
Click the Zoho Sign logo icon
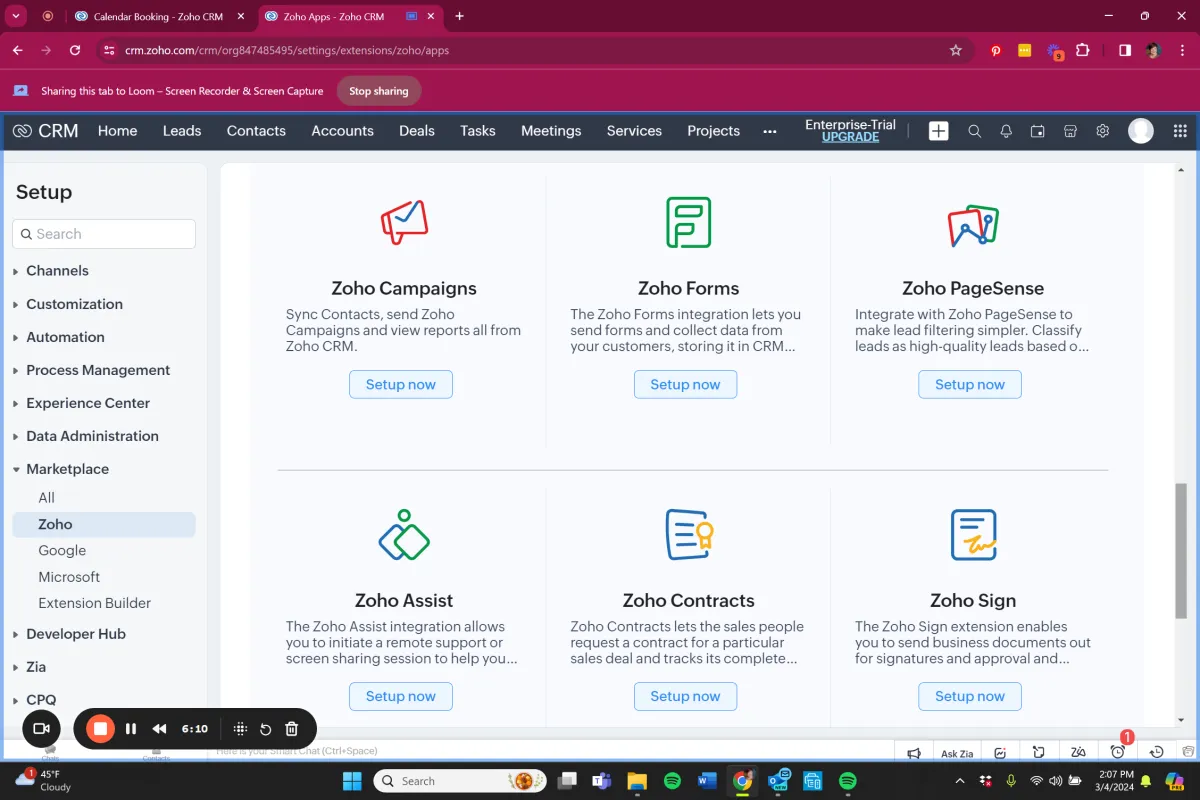click(973, 535)
